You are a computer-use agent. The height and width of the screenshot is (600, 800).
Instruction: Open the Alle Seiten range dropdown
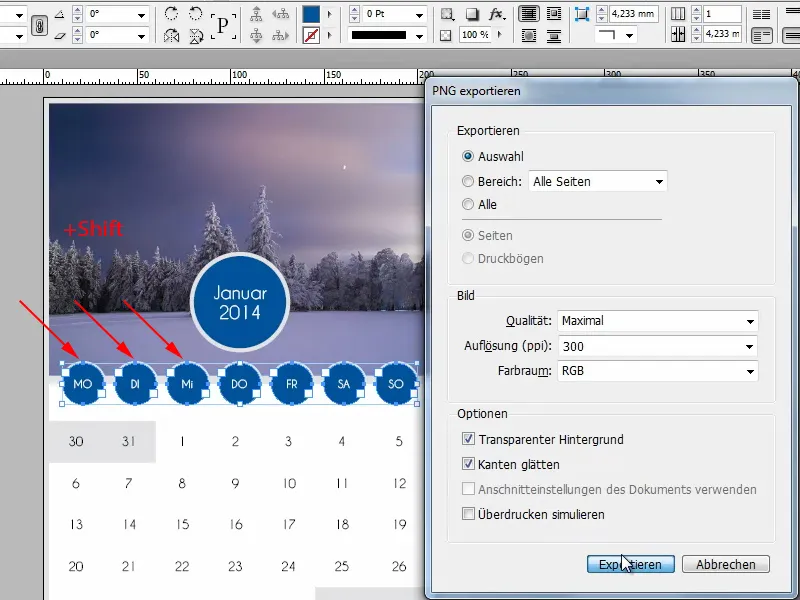pyautogui.click(x=597, y=181)
